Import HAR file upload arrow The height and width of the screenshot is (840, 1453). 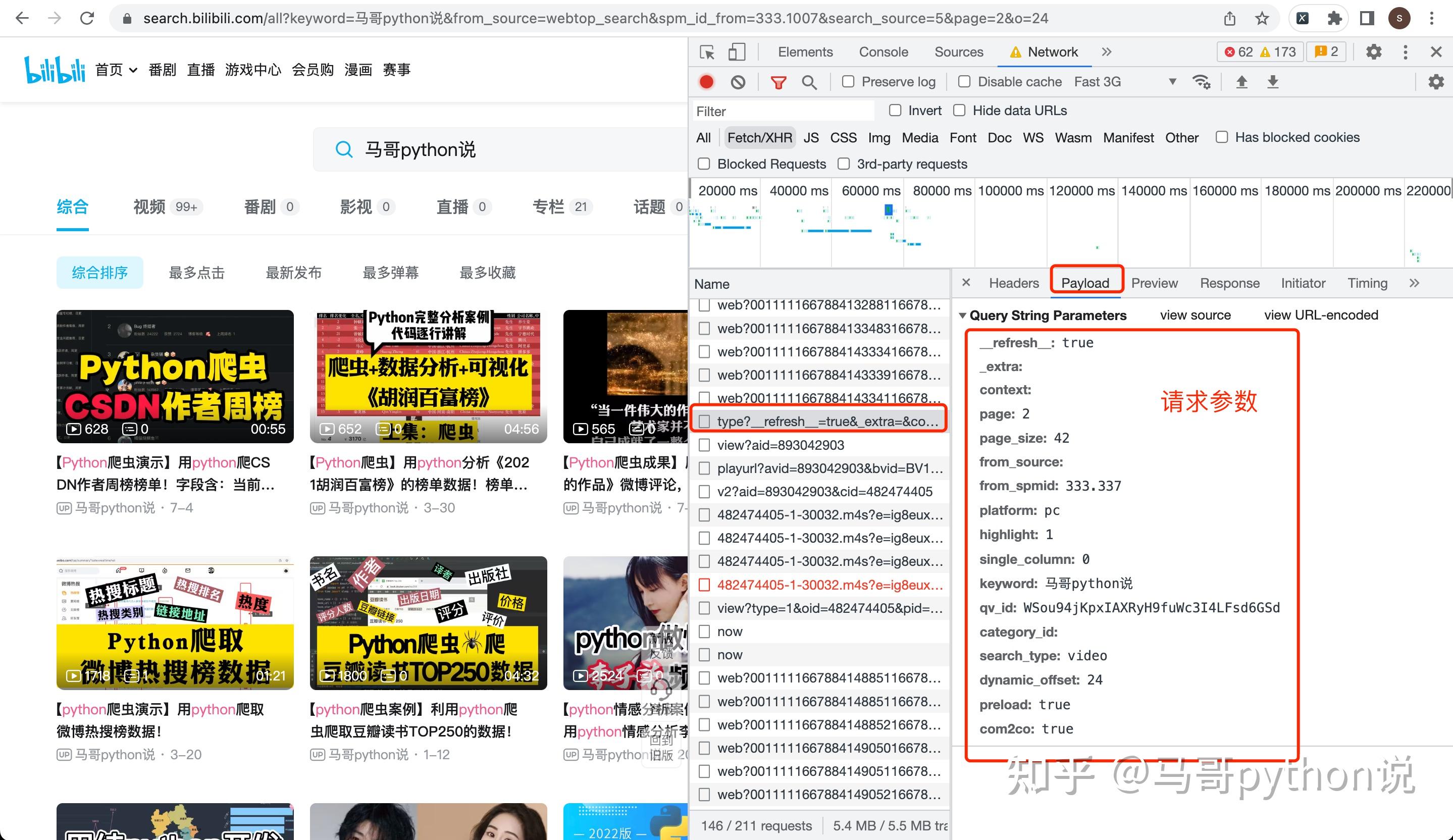click(1241, 82)
